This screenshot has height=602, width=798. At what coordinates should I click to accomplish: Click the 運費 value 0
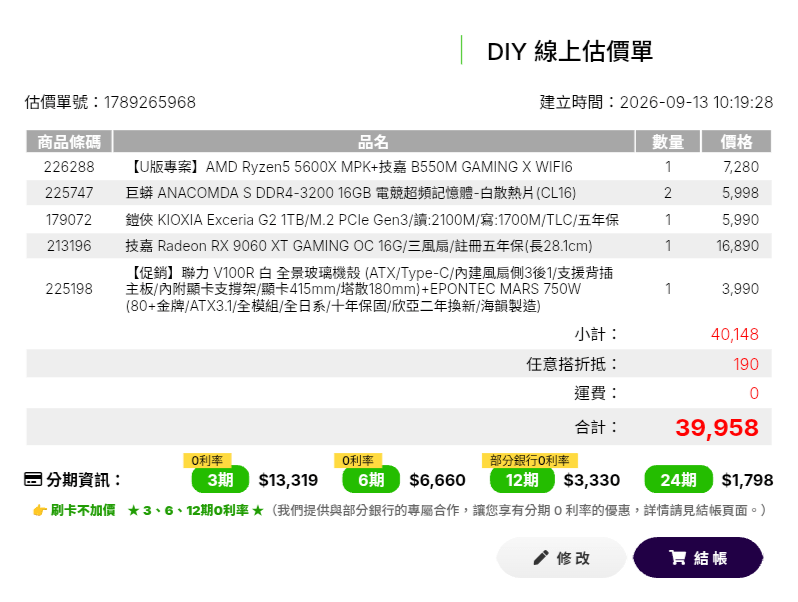click(x=754, y=393)
